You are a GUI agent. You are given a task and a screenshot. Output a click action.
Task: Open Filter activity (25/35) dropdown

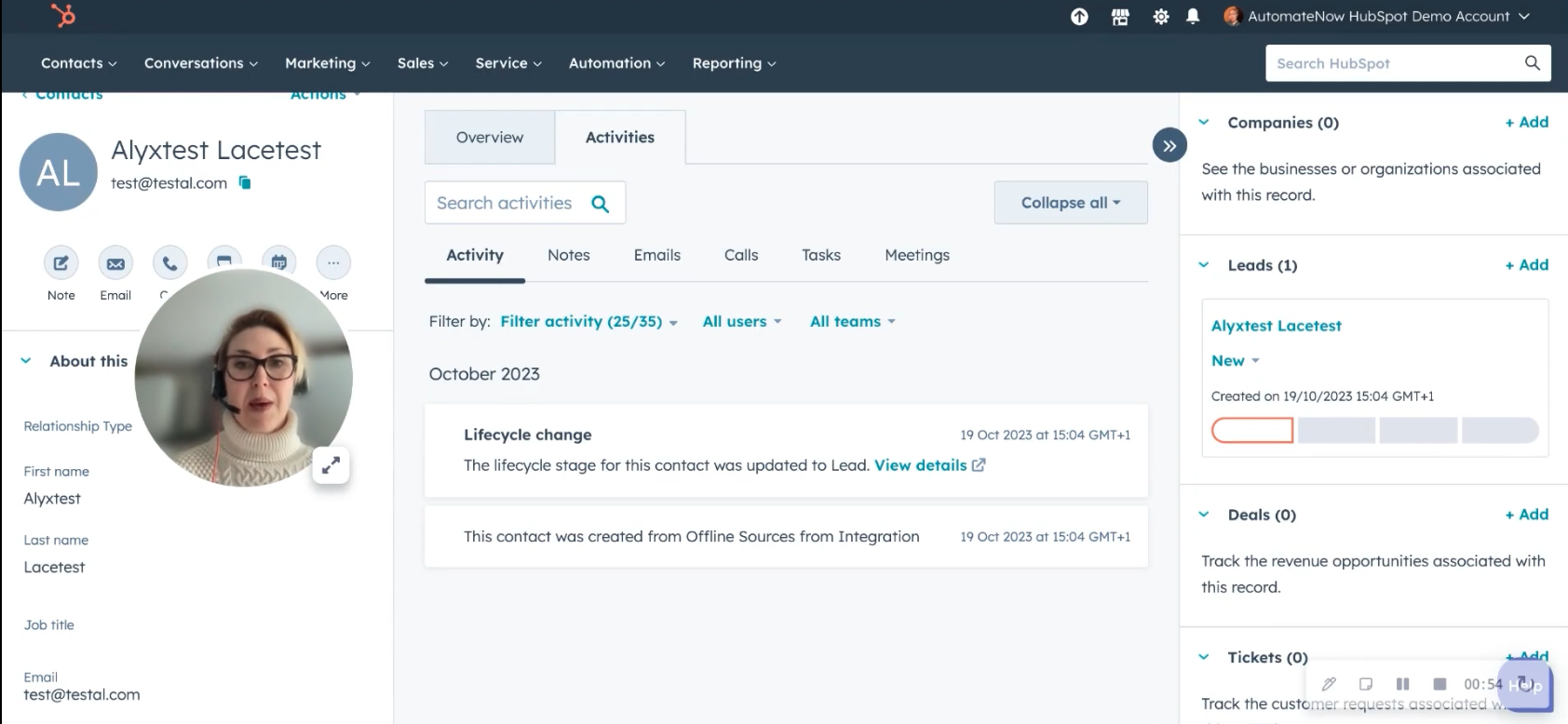click(589, 321)
